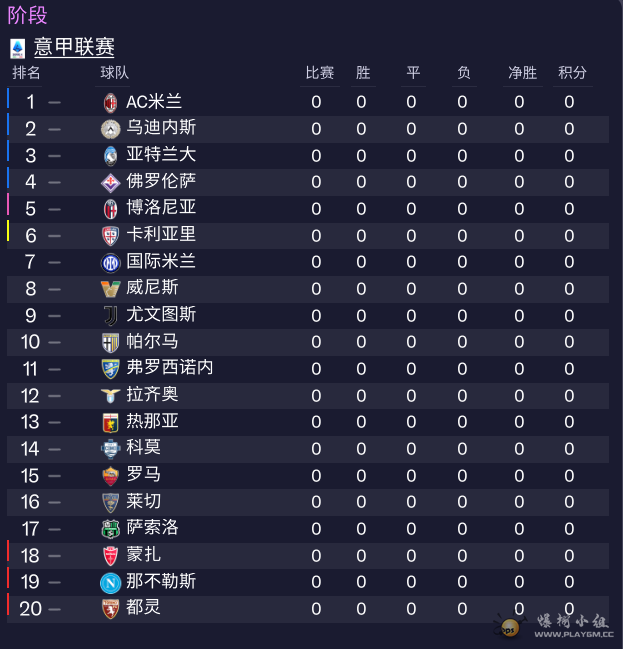Click the Serie A league logo
Screen dimensions: 623x649
[x=17, y=48]
